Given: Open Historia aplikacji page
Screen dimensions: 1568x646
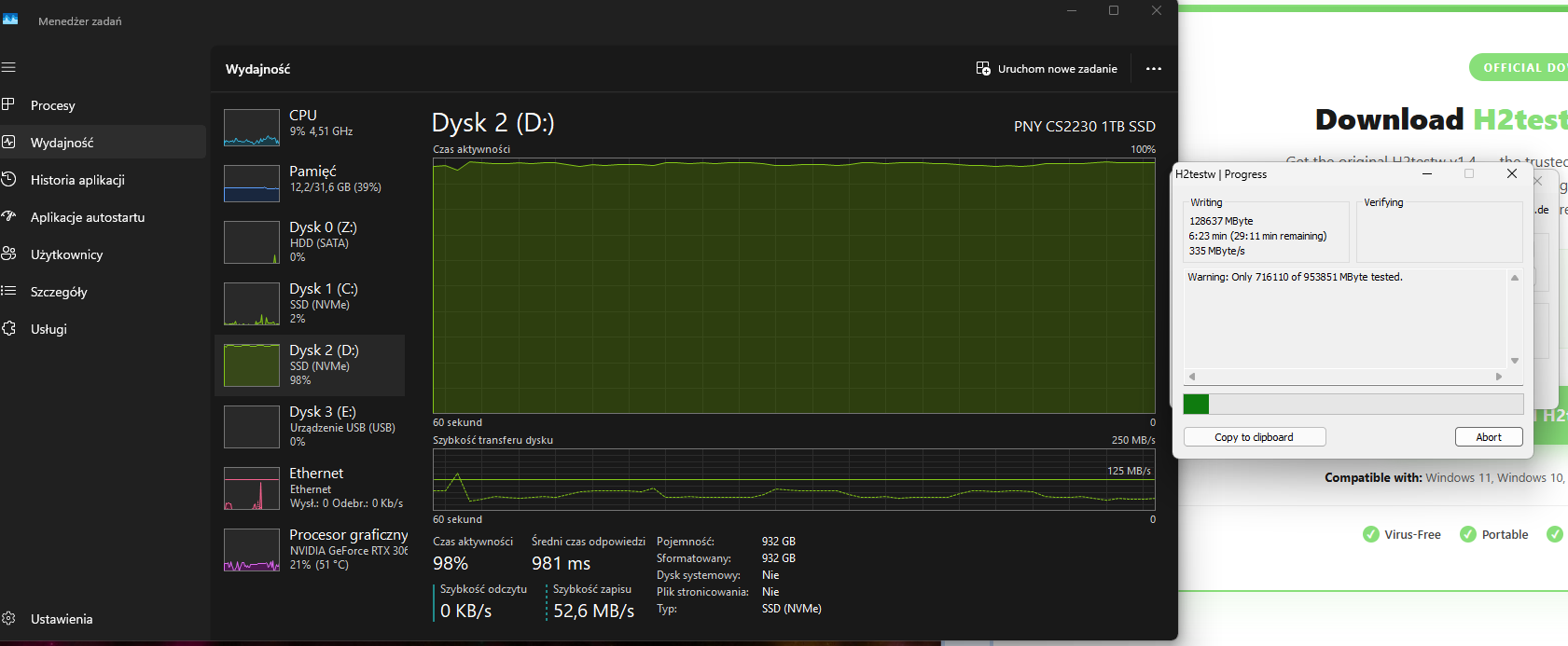Looking at the screenshot, I should 103,180.
